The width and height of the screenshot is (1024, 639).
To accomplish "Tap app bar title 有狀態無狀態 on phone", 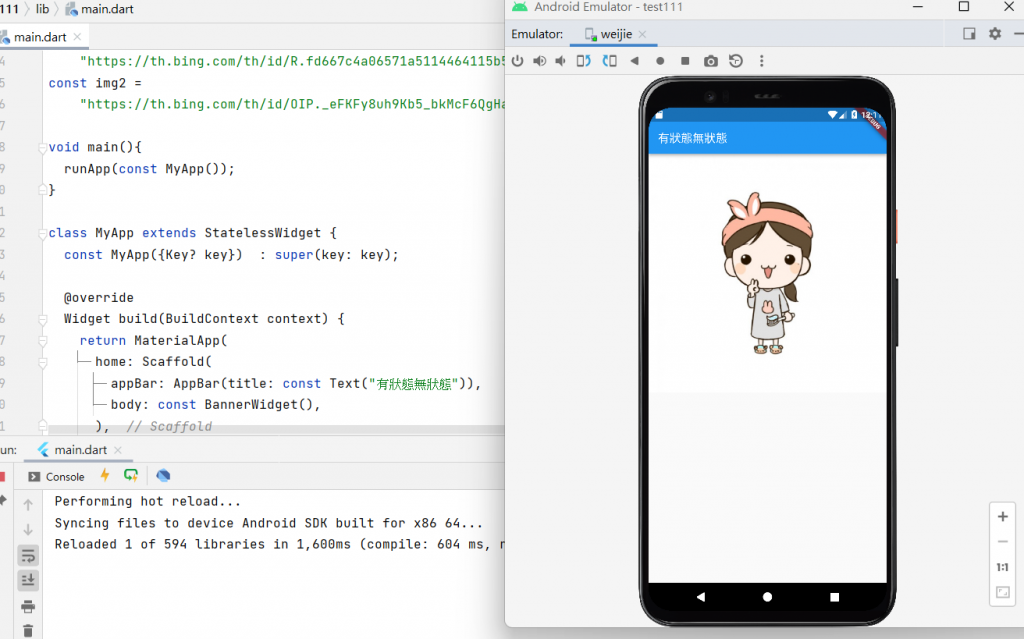I will (692, 138).
